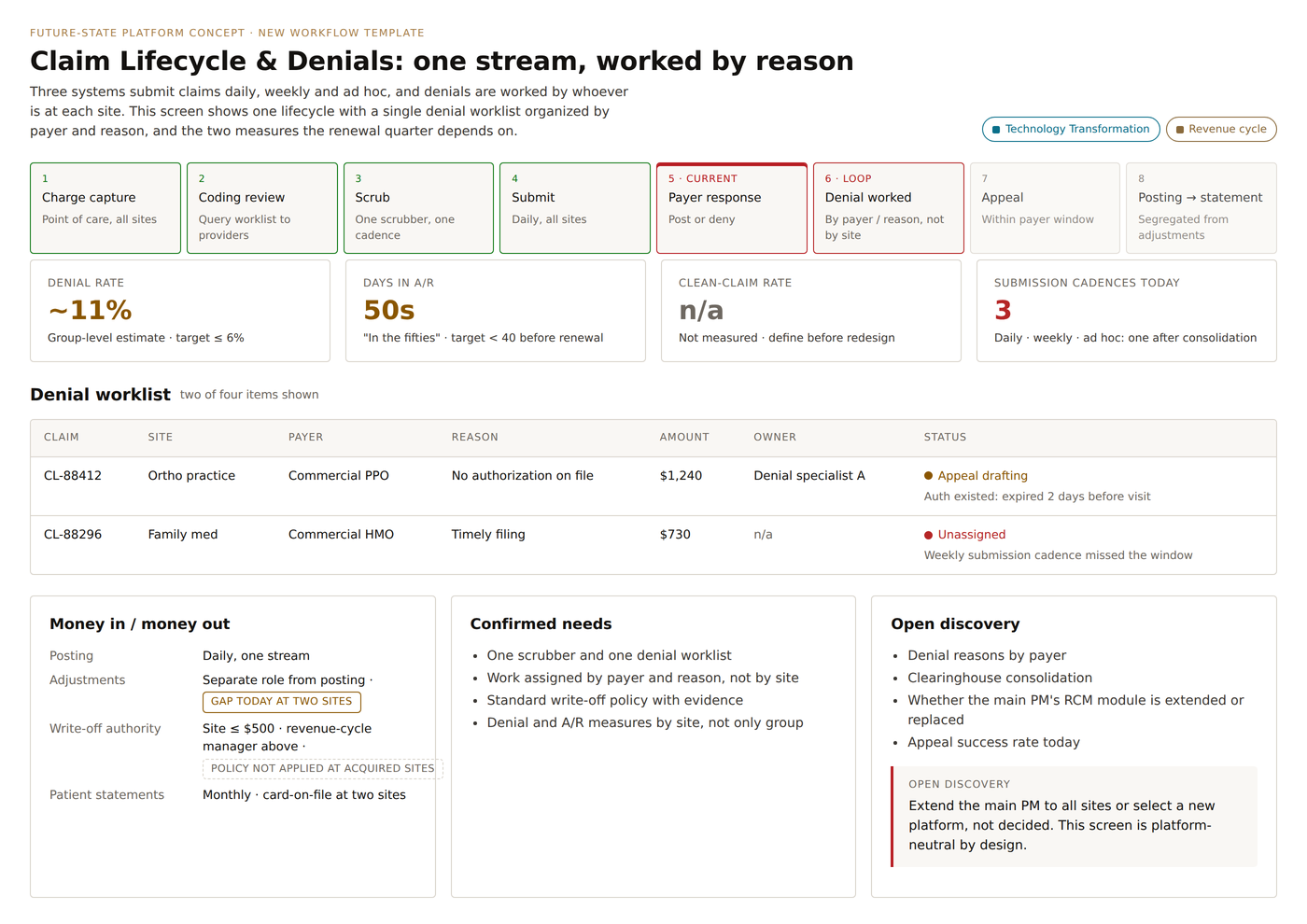
Task: Click the Denial rate ~11% metric card
Action: pyautogui.click(x=180, y=311)
